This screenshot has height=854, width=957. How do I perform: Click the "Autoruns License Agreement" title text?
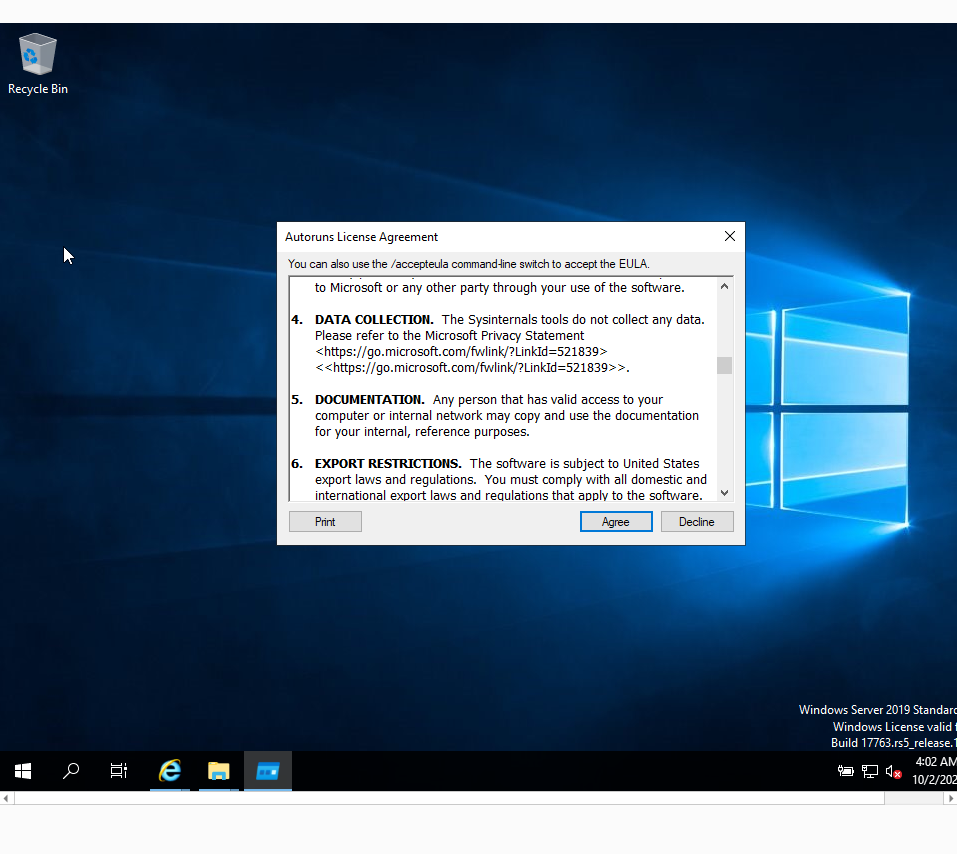click(x=361, y=237)
